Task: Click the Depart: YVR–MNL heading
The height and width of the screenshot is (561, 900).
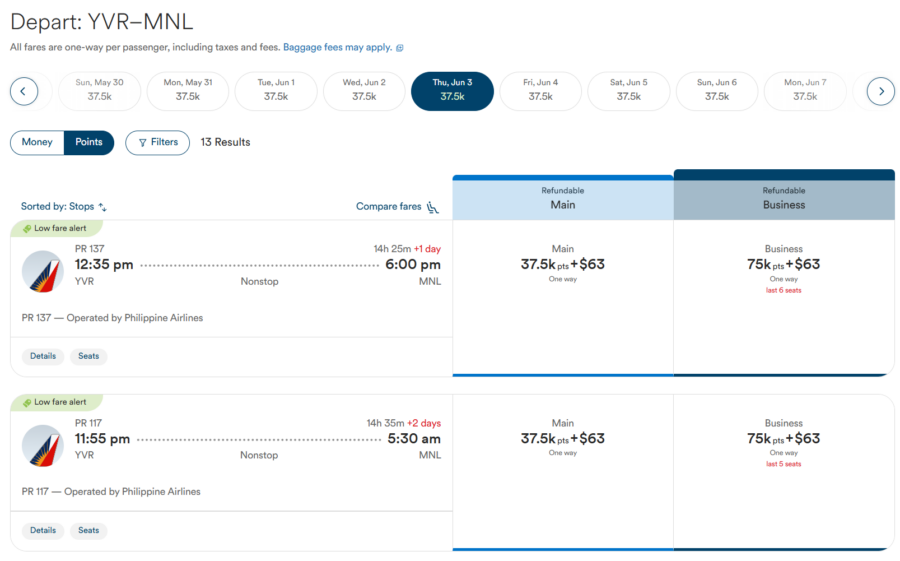Action: tap(102, 22)
